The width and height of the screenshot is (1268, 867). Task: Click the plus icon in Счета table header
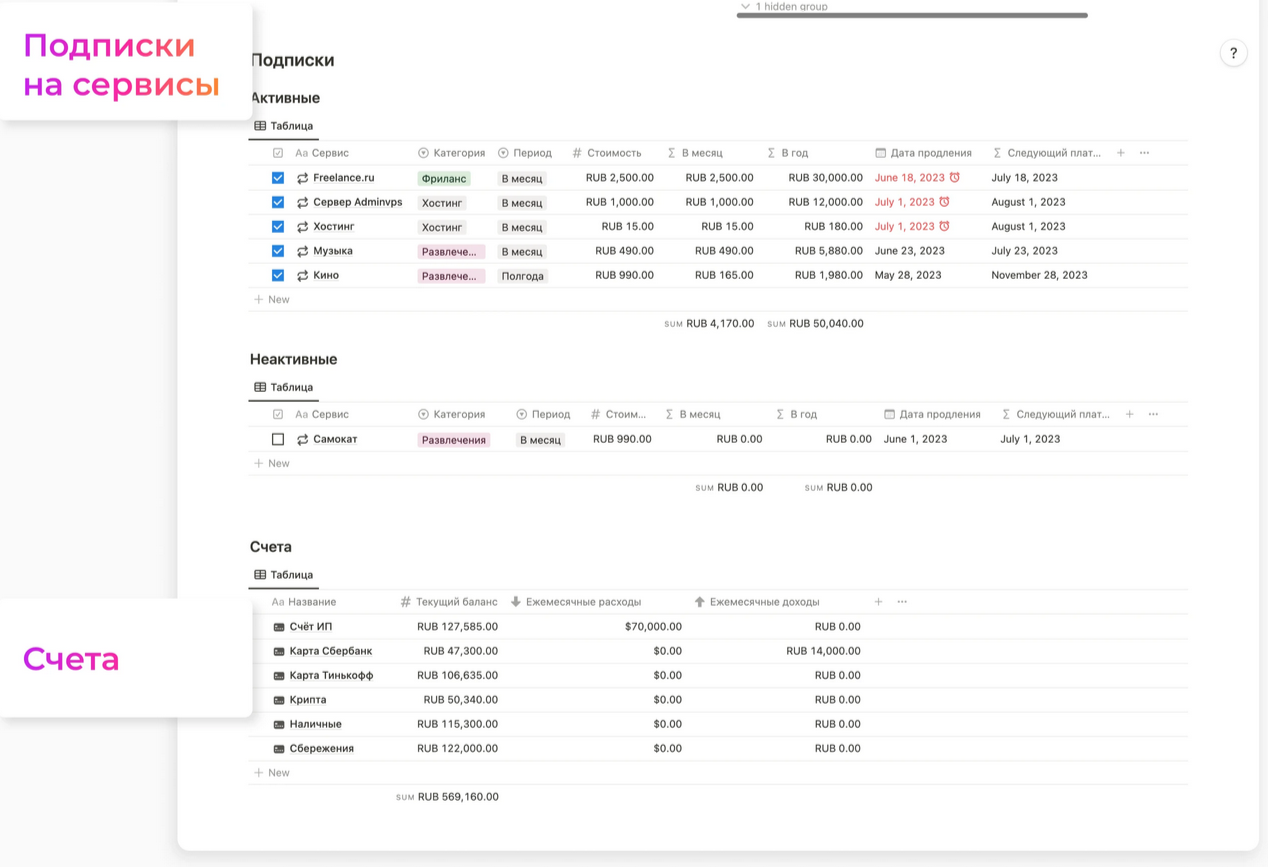(878, 602)
